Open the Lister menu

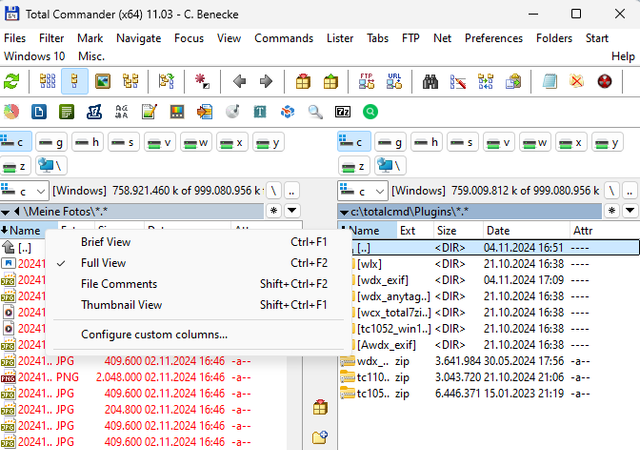click(340, 38)
